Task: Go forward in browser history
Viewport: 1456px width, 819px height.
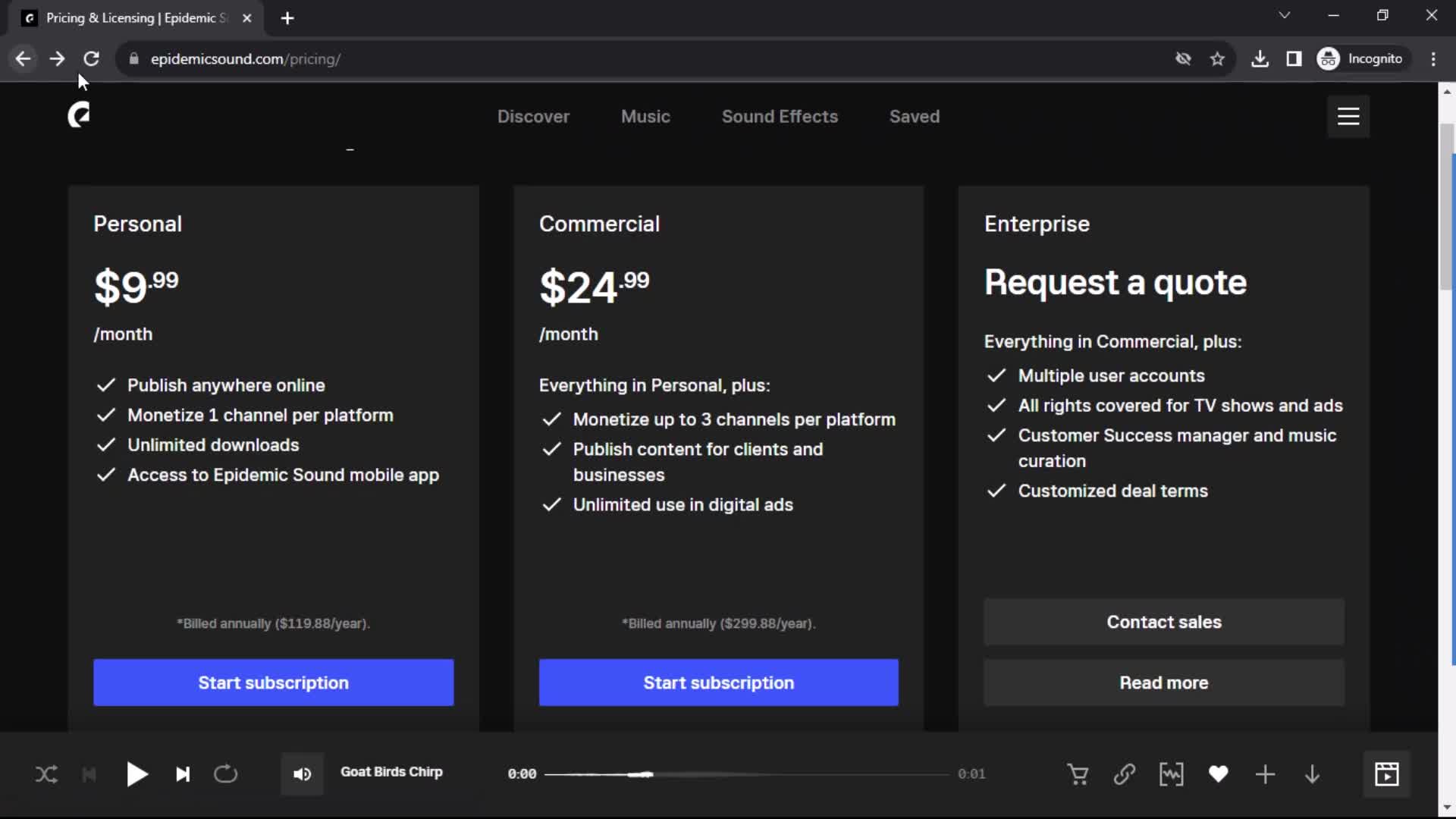Action: tap(57, 58)
